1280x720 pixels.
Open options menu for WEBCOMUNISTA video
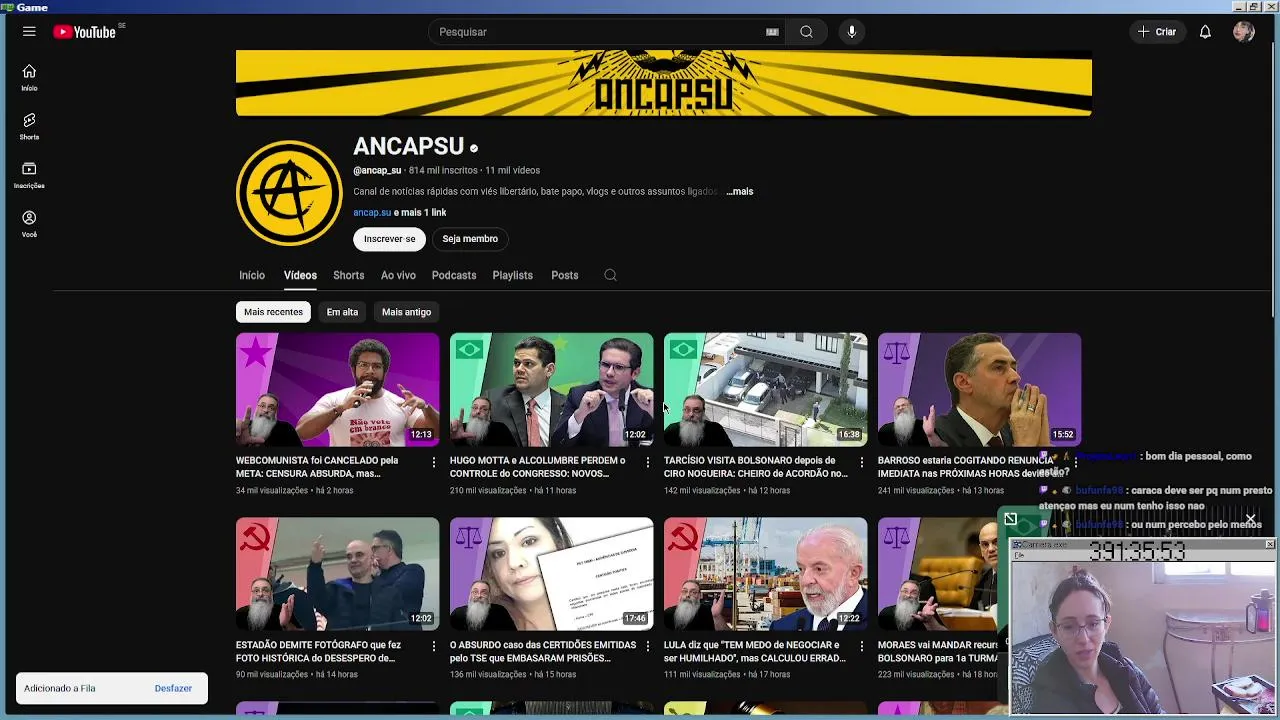pos(433,462)
